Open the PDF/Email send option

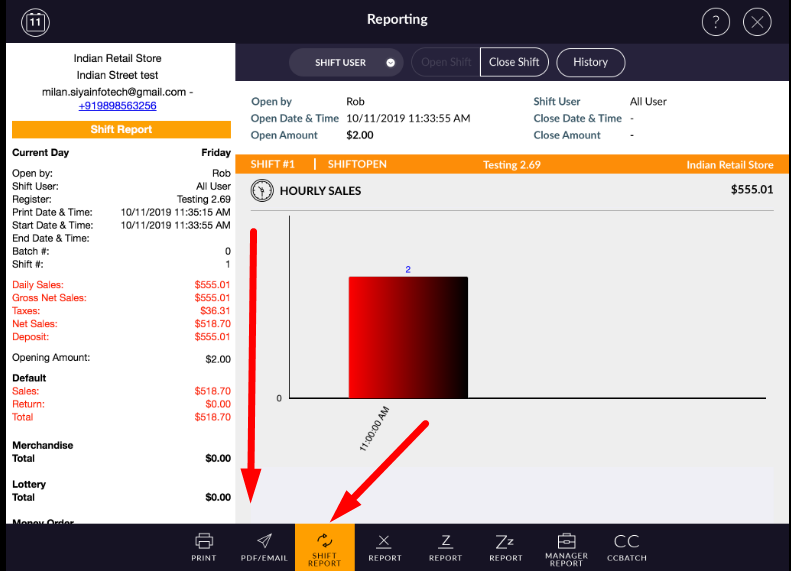[x=264, y=546]
